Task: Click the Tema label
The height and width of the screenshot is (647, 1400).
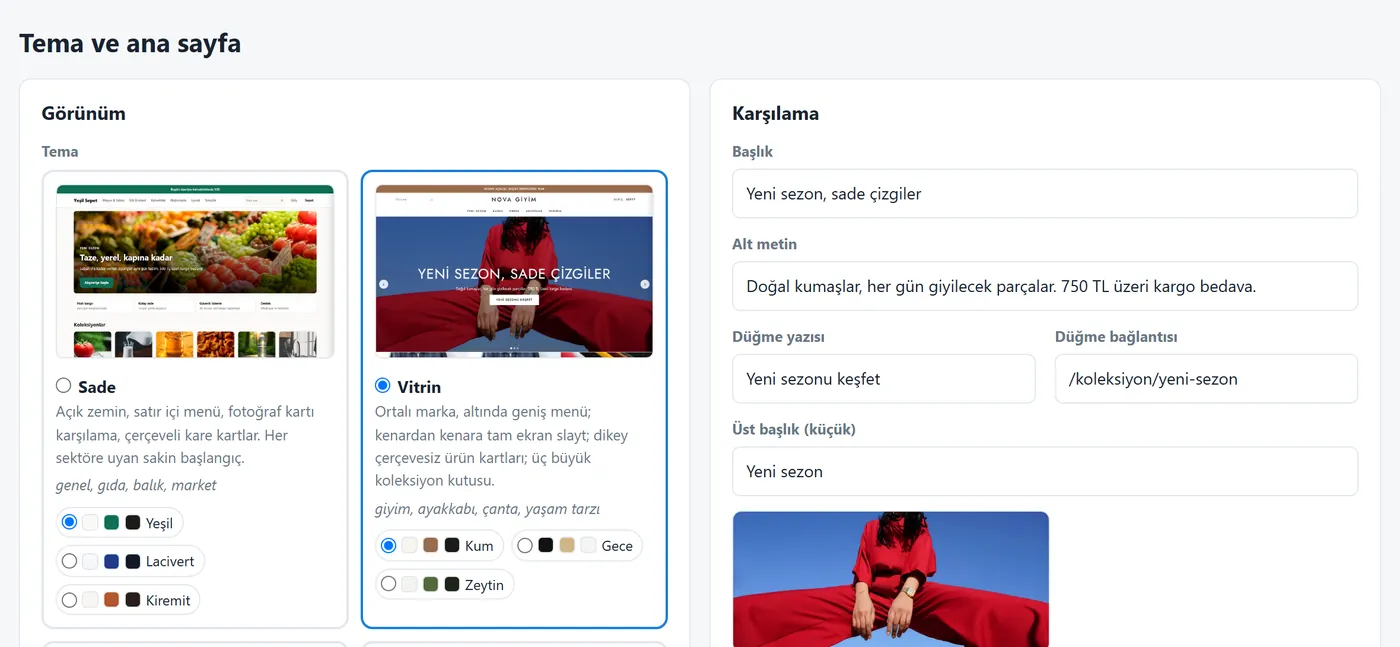Action: point(60,152)
